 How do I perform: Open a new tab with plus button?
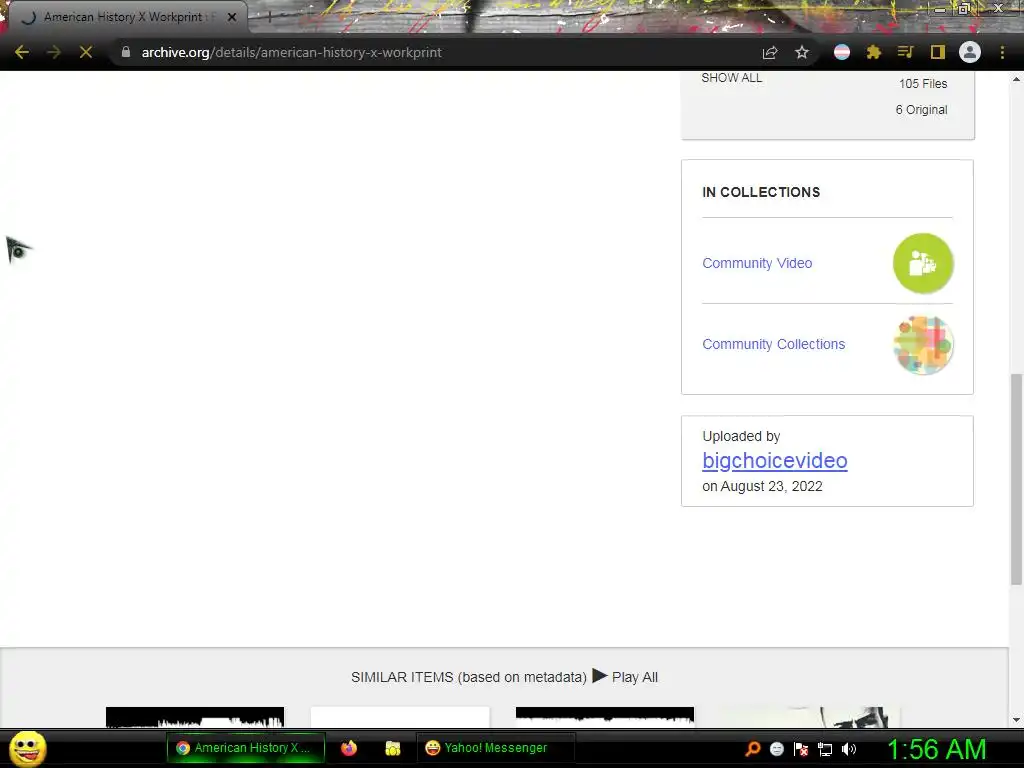(x=268, y=17)
